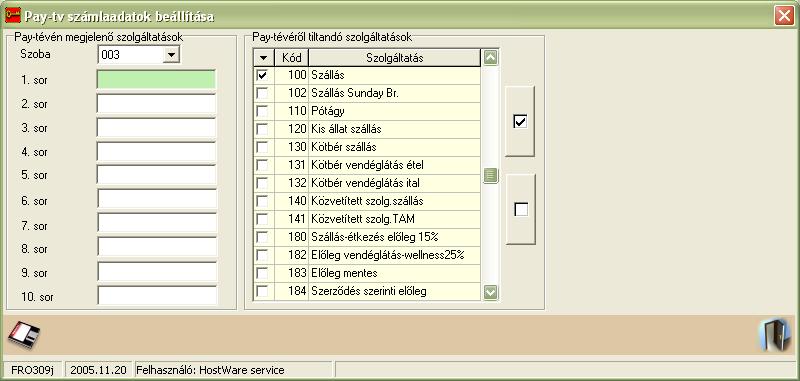The image size is (800, 381).
Task: Click the save floppy disk icon
Action: (24, 335)
